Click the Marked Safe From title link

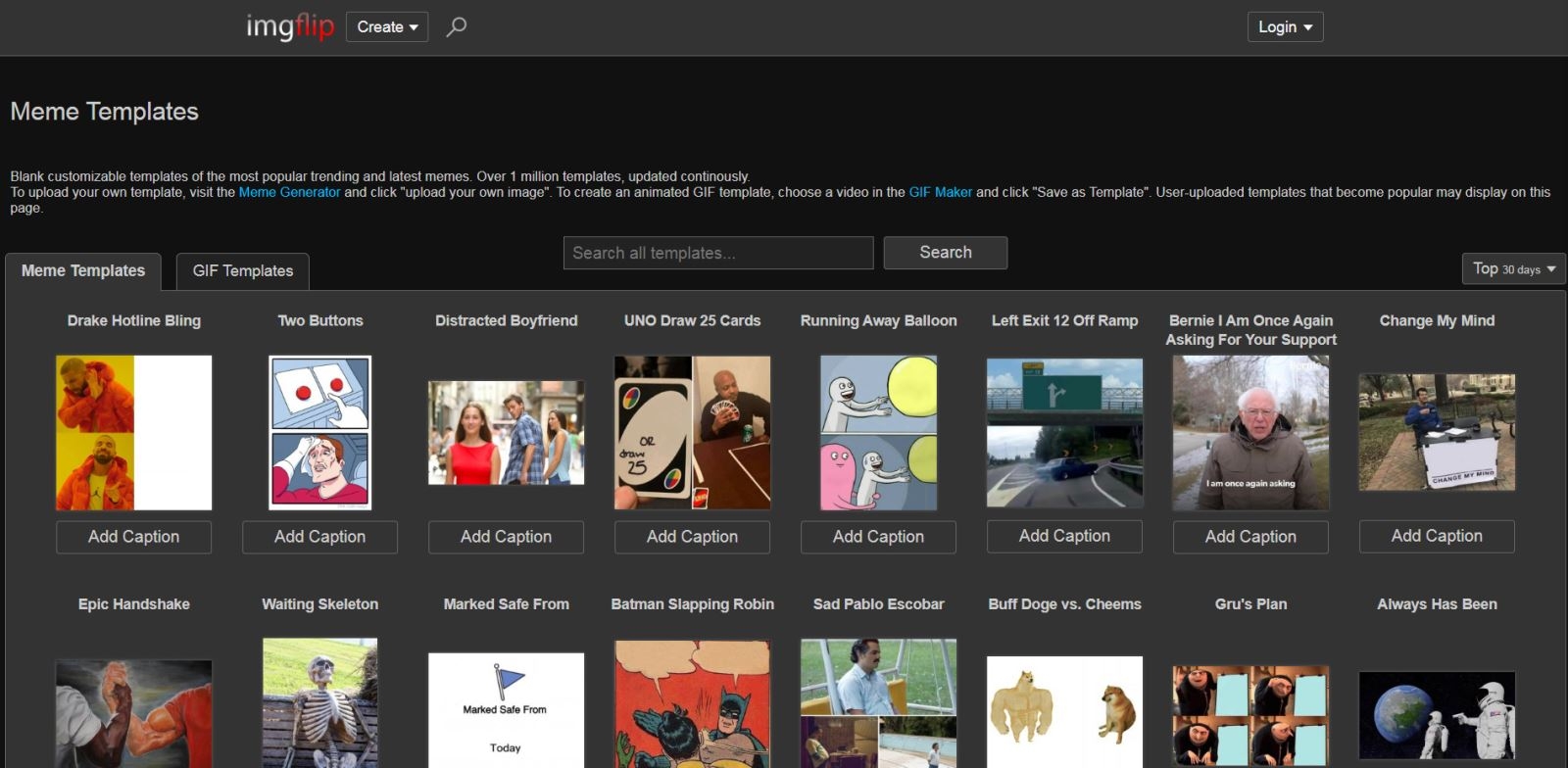tap(507, 604)
